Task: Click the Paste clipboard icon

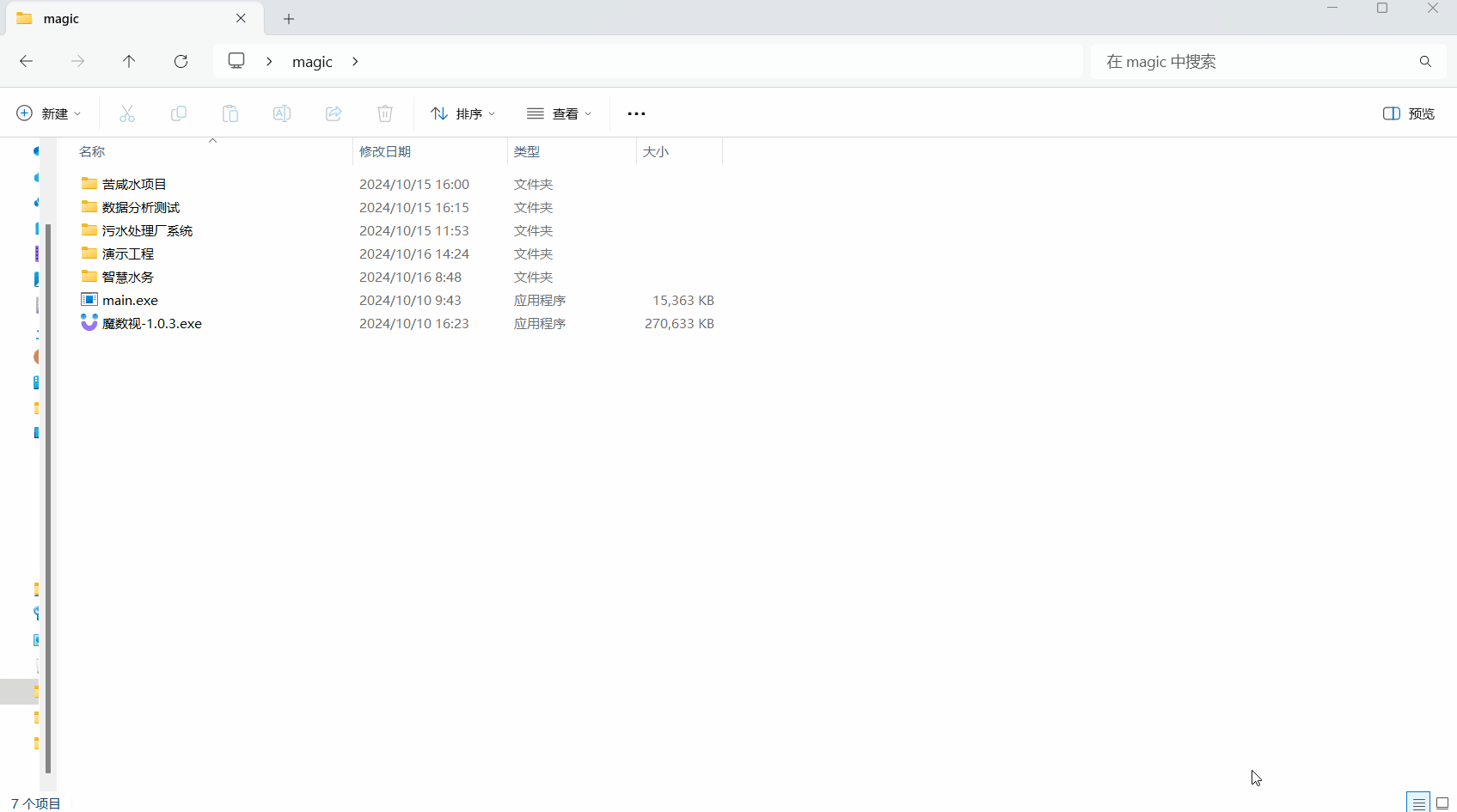Action: click(230, 113)
